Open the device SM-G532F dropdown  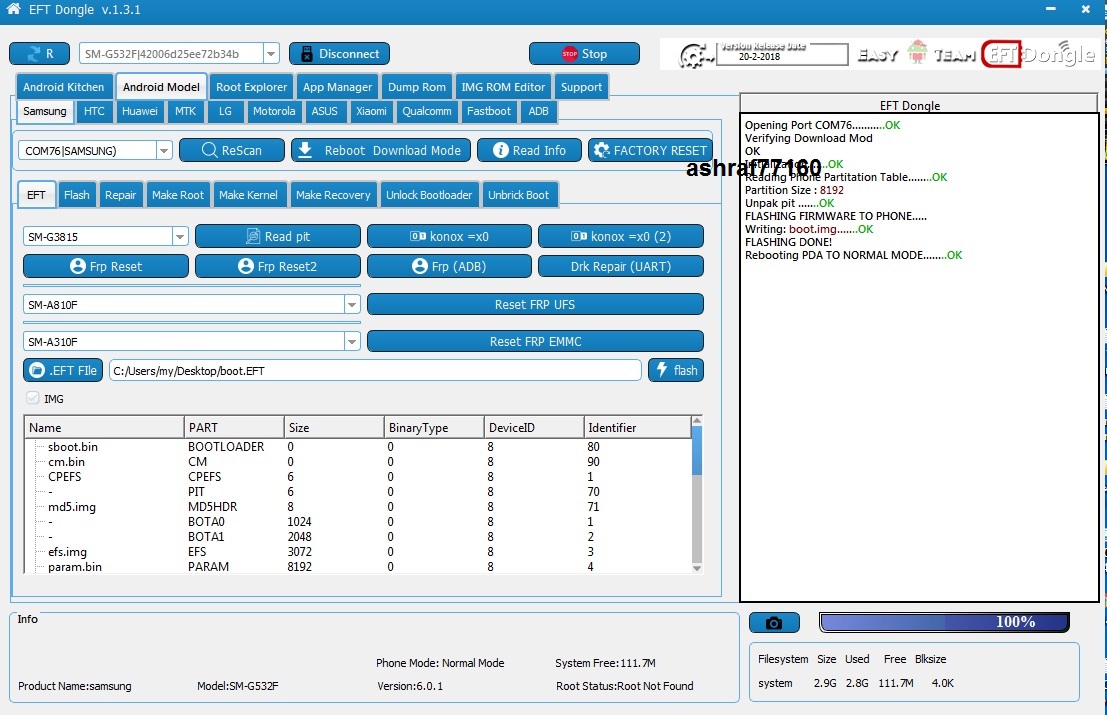pos(271,54)
